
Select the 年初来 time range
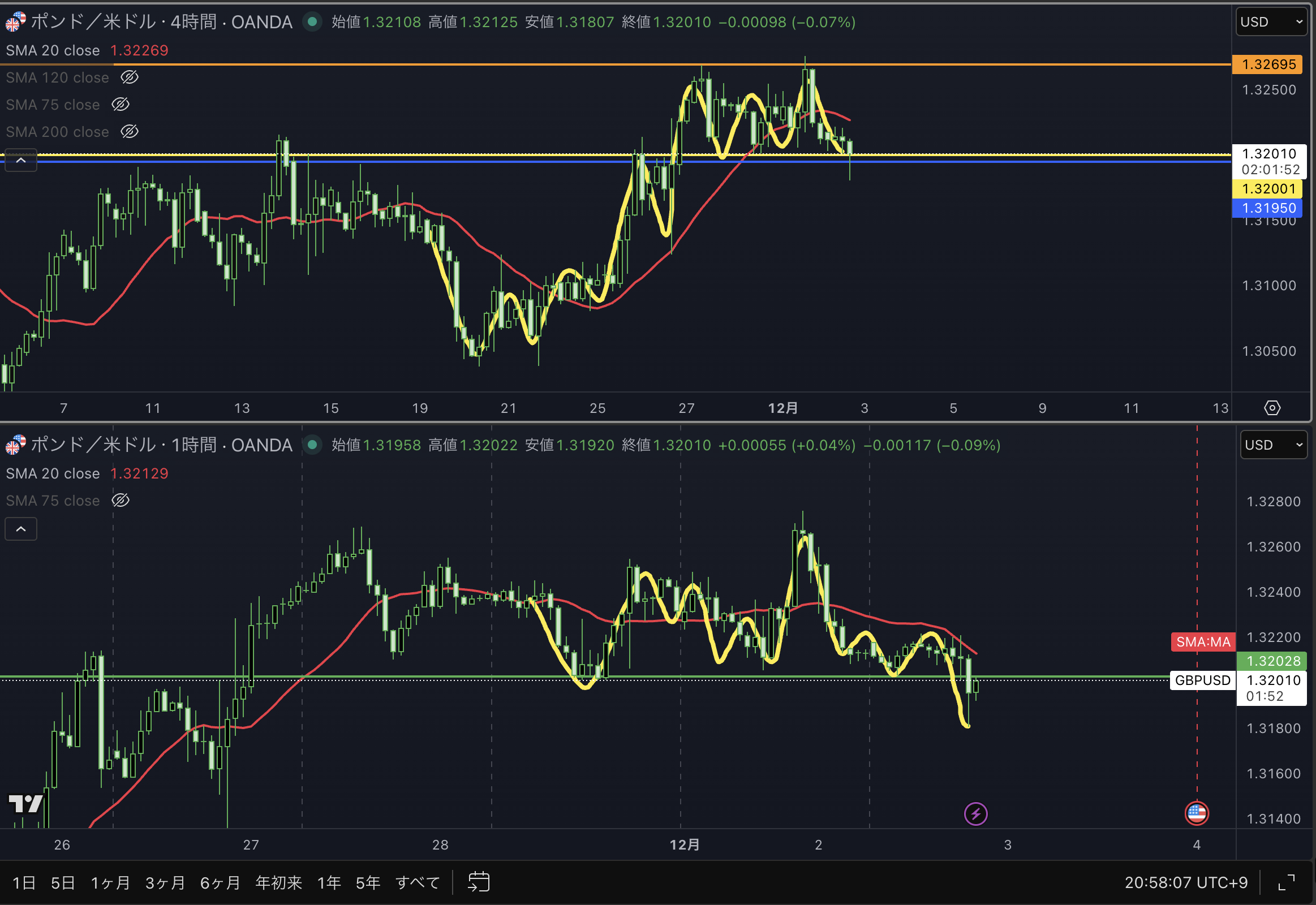click(x=278, y=882)
